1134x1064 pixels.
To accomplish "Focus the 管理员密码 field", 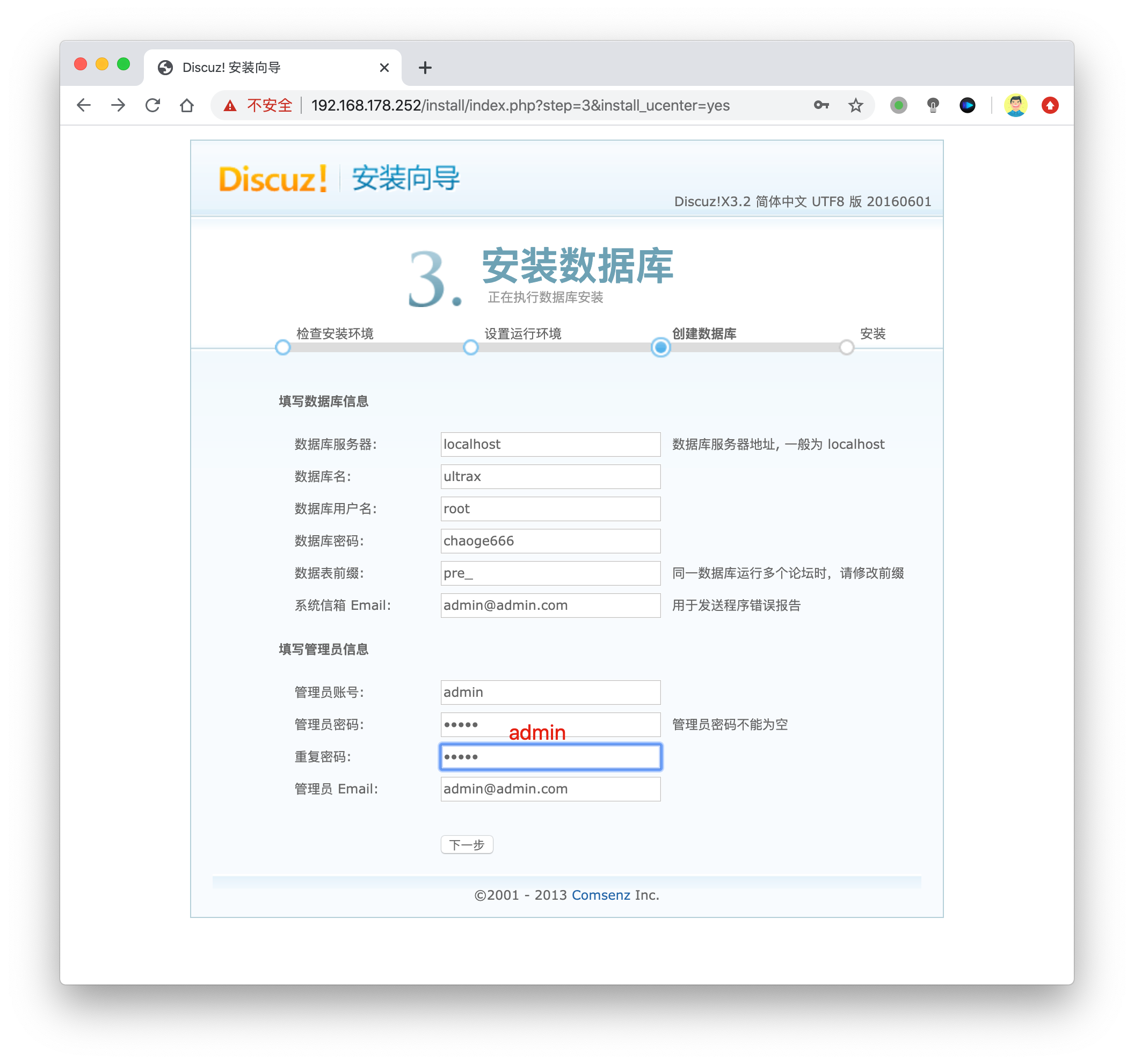I will [550, 724].
